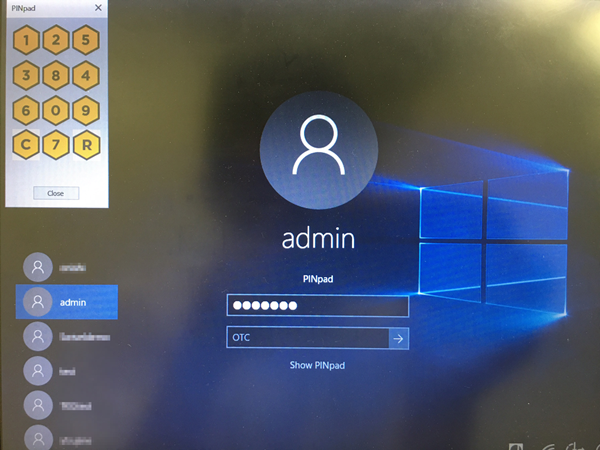Tap PINpad hexagon key 8

[56, 75]
